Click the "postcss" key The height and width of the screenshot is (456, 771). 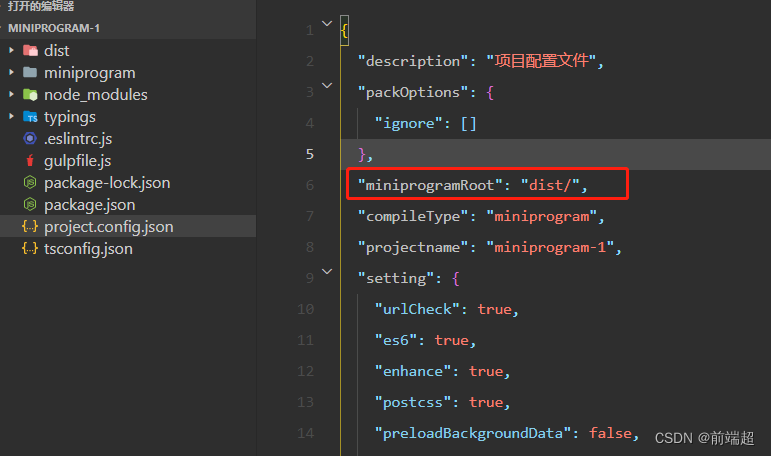(x=413, y=402)
